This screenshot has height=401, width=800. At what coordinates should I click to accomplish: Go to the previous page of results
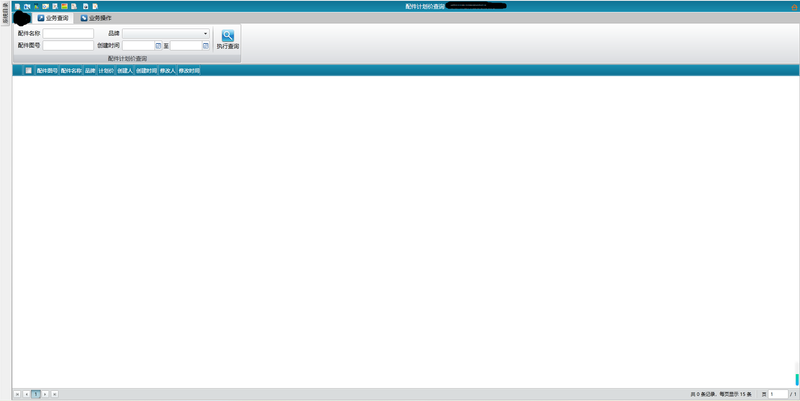click(27, 394)
